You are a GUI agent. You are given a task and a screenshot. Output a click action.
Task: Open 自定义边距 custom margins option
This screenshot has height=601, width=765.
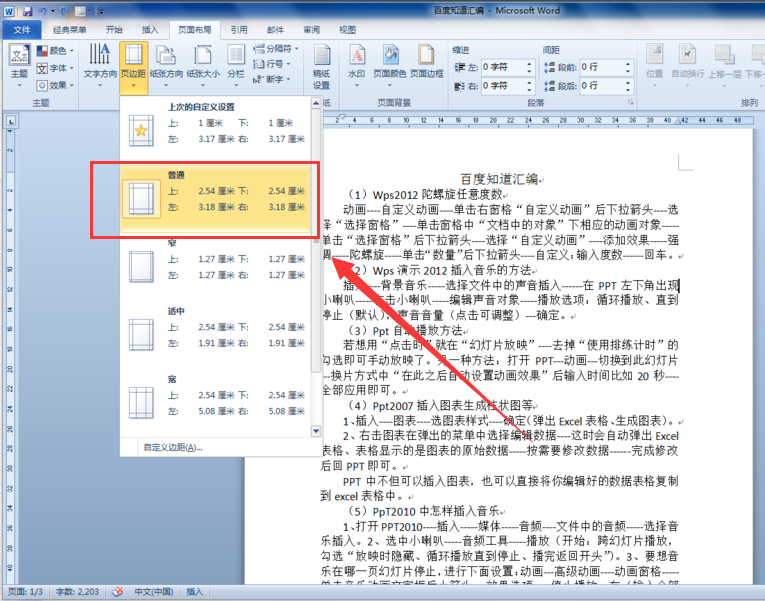click(172, 447)
